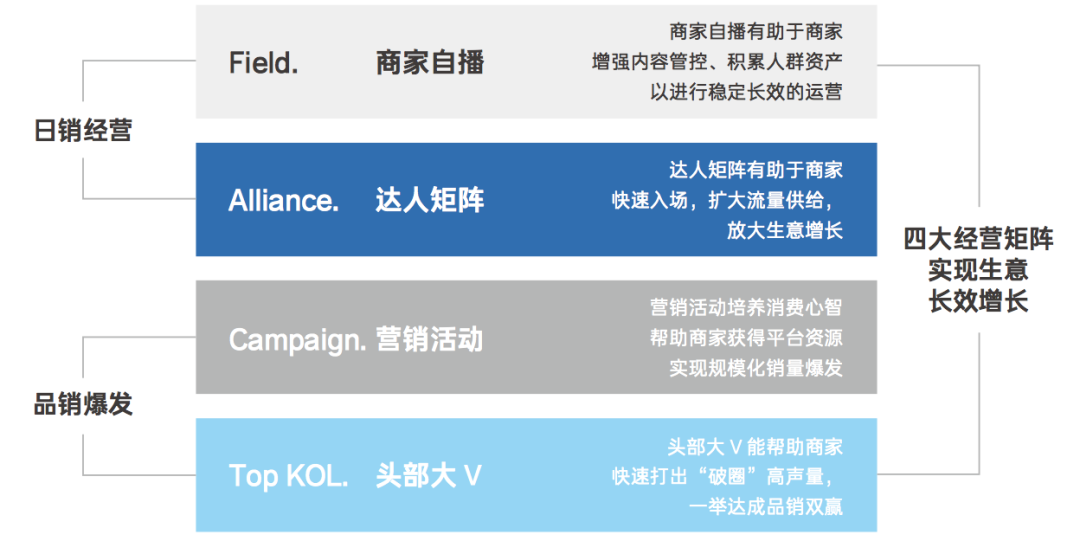Screen dimensions: 1080x541
Task: Click the line "放大生意增长"
Action: (x=785, y=230)
